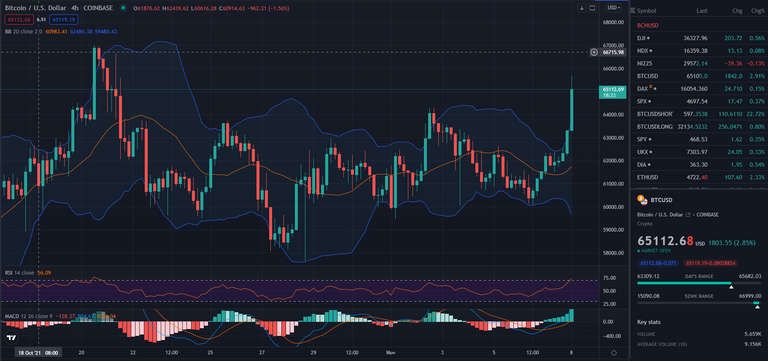Select the DAX row in watchlist
This screenshot has width=768, height=361.
[699, 89]
